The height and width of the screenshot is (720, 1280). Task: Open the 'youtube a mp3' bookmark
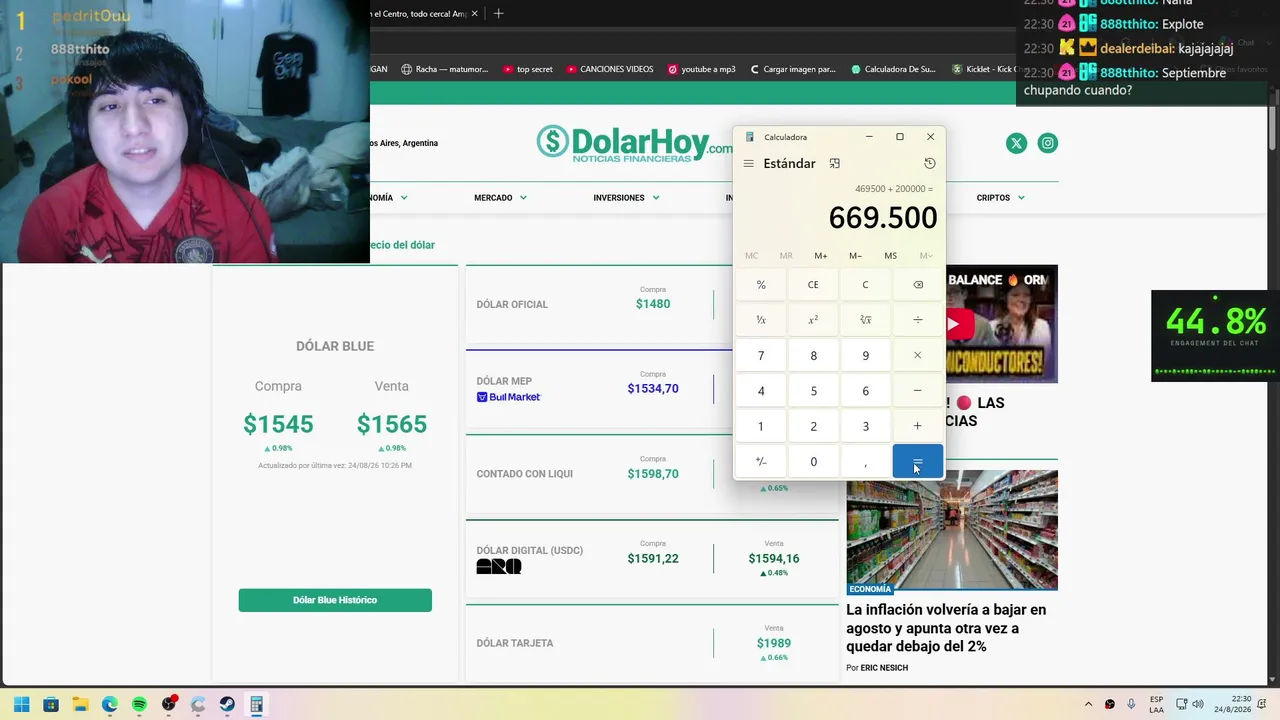tap(701, 69)
